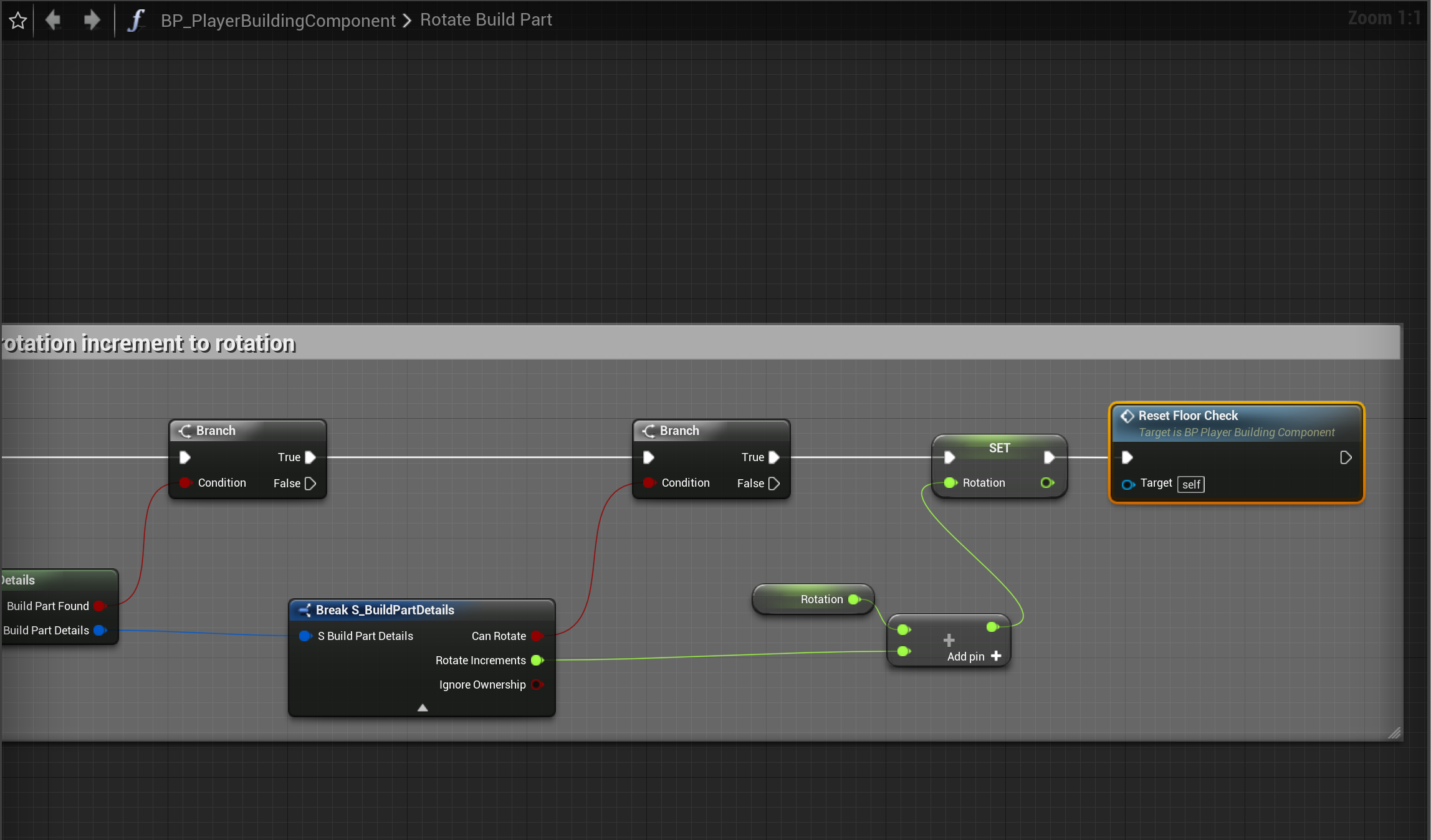Click the True output of second Branch
Viewport: 1431px width, 840px height.
[x=773, y=457]
